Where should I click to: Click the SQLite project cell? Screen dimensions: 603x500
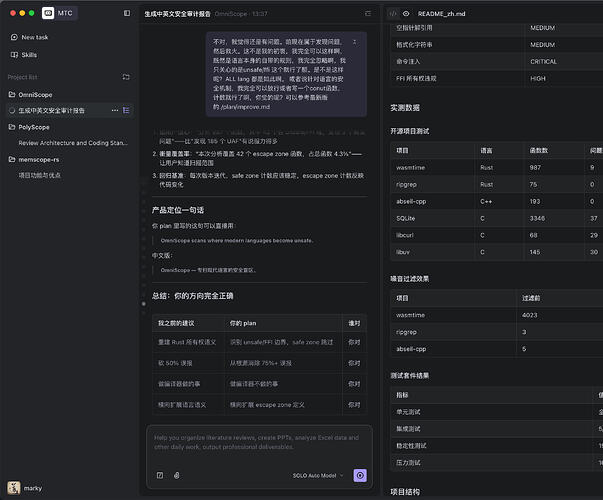pos(405,218)
